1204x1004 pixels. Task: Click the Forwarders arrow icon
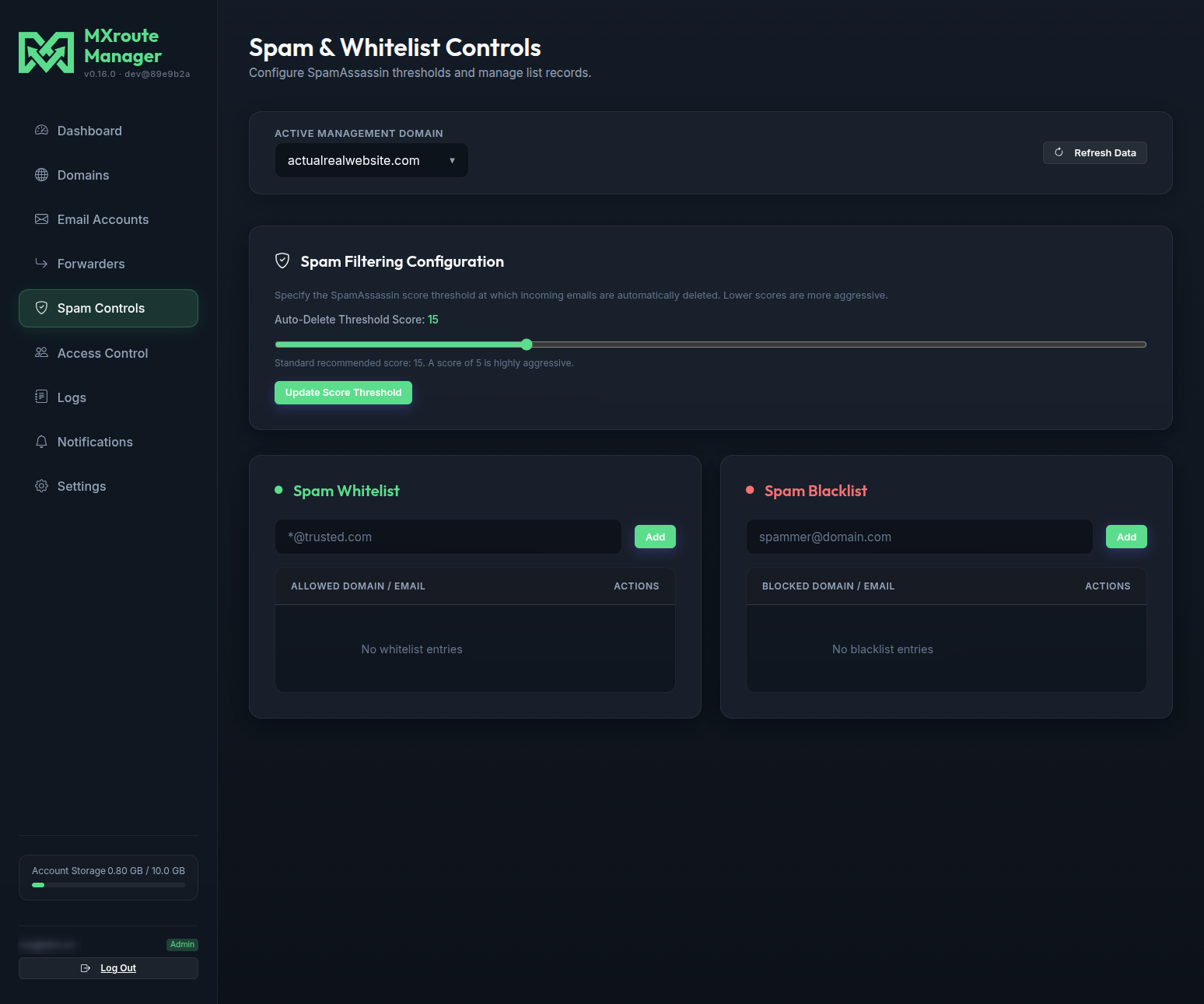41,264
